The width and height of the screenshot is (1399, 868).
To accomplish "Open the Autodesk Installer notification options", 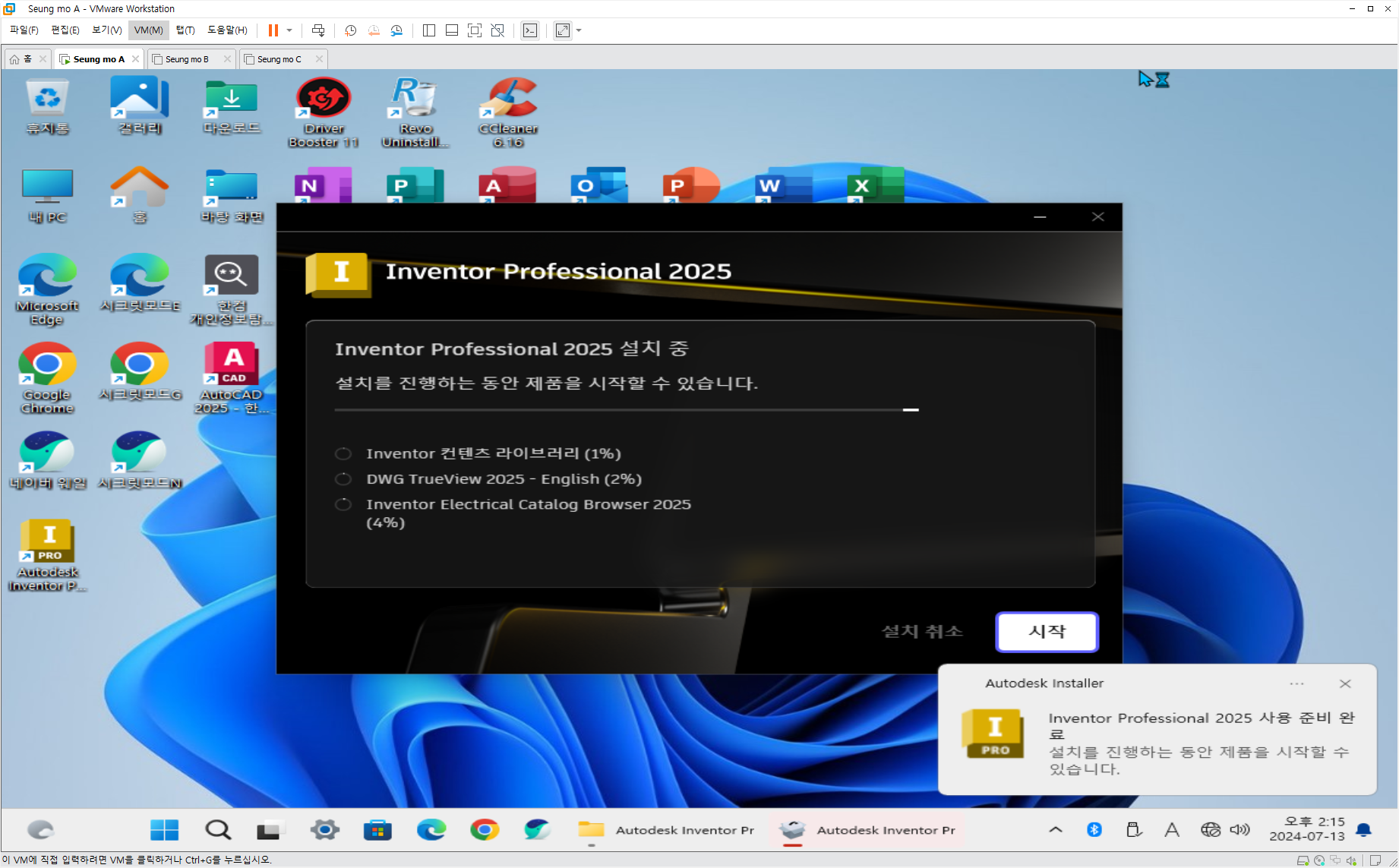I will (x=1296, y=683).
